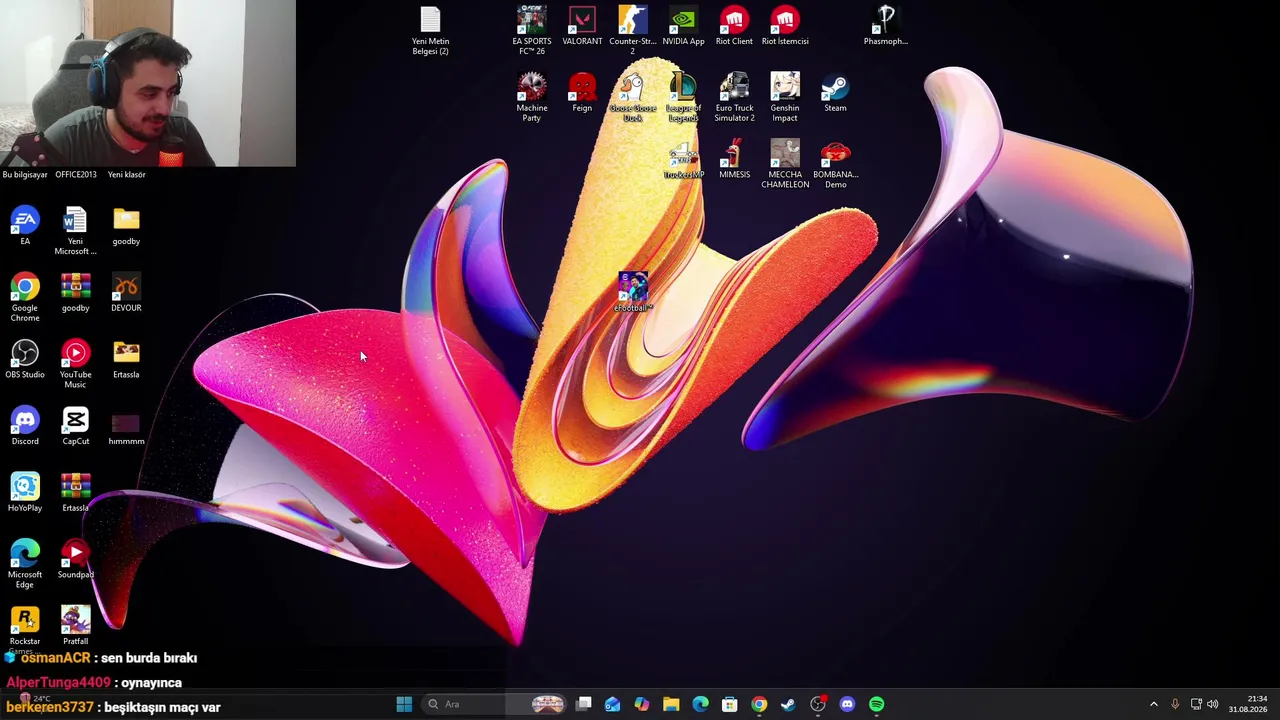Open the Yeni Microsoft Word document icon
1280x720 pixels.
click(75, 231)
